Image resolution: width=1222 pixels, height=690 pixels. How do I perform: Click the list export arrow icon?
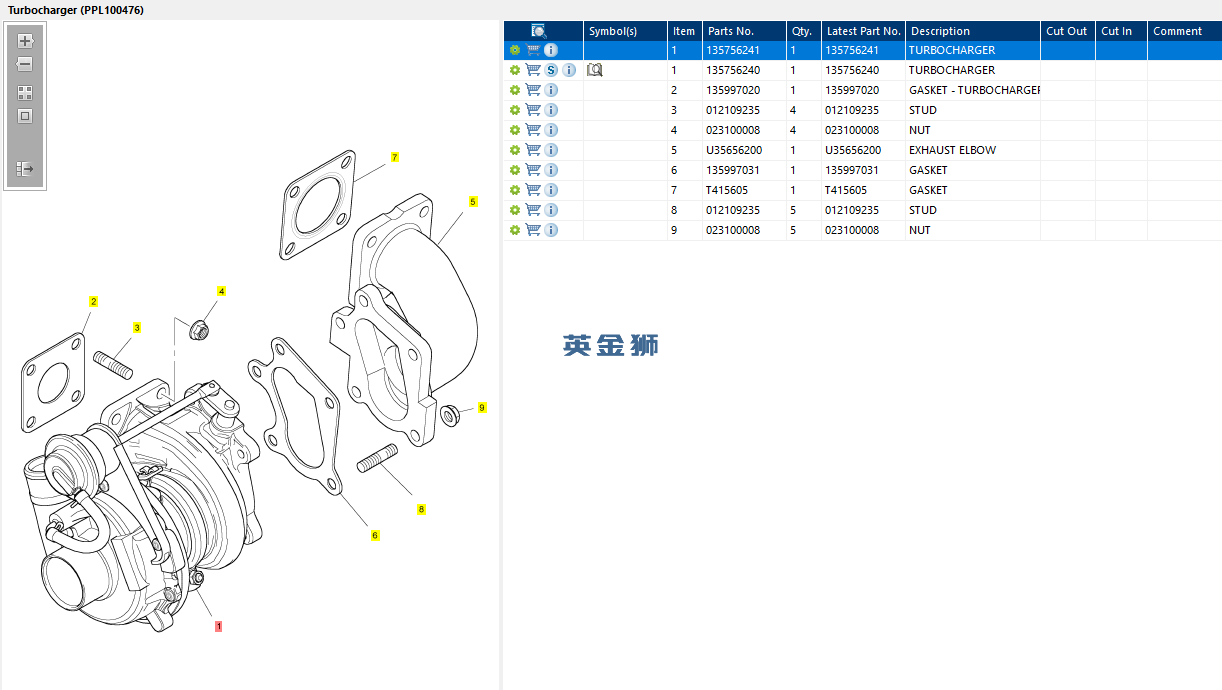click(x=25, y=169)
